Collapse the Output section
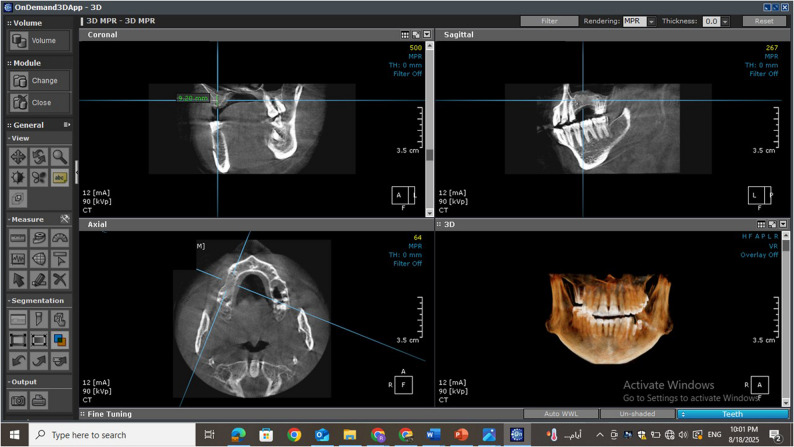 [23, 382]
